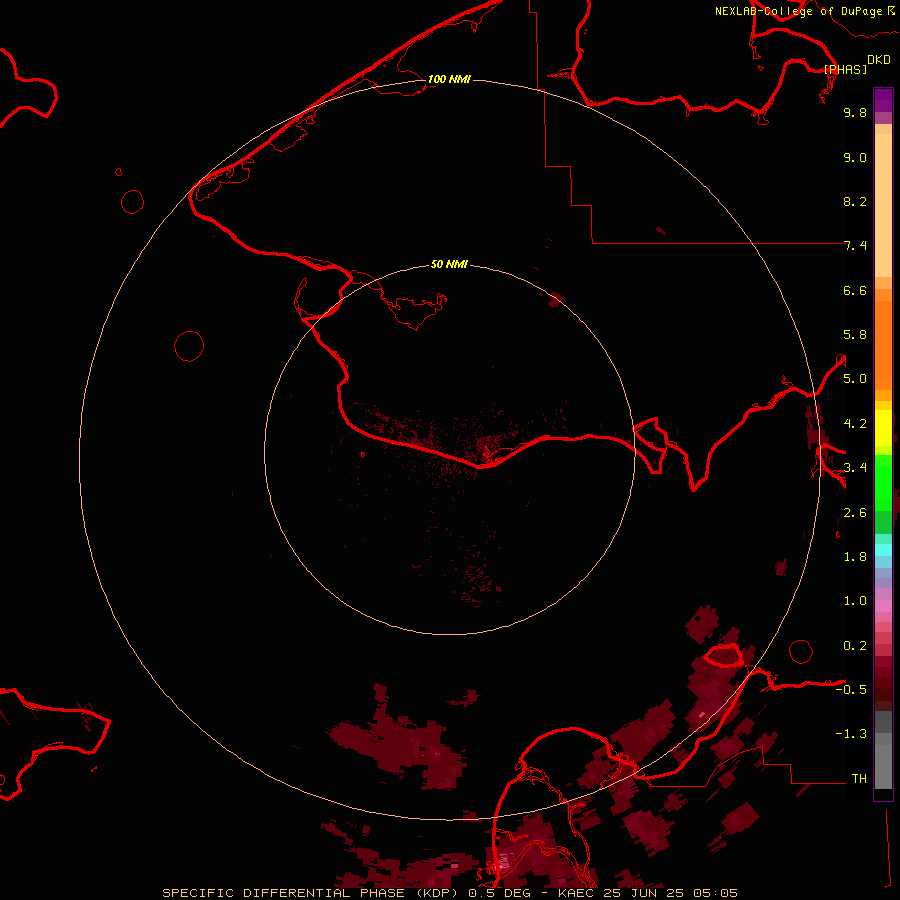The height and width of the screenshot is (900, 900).
Task: Click the -0.5 value on the color scale
Action: click(x=851, y=690)
